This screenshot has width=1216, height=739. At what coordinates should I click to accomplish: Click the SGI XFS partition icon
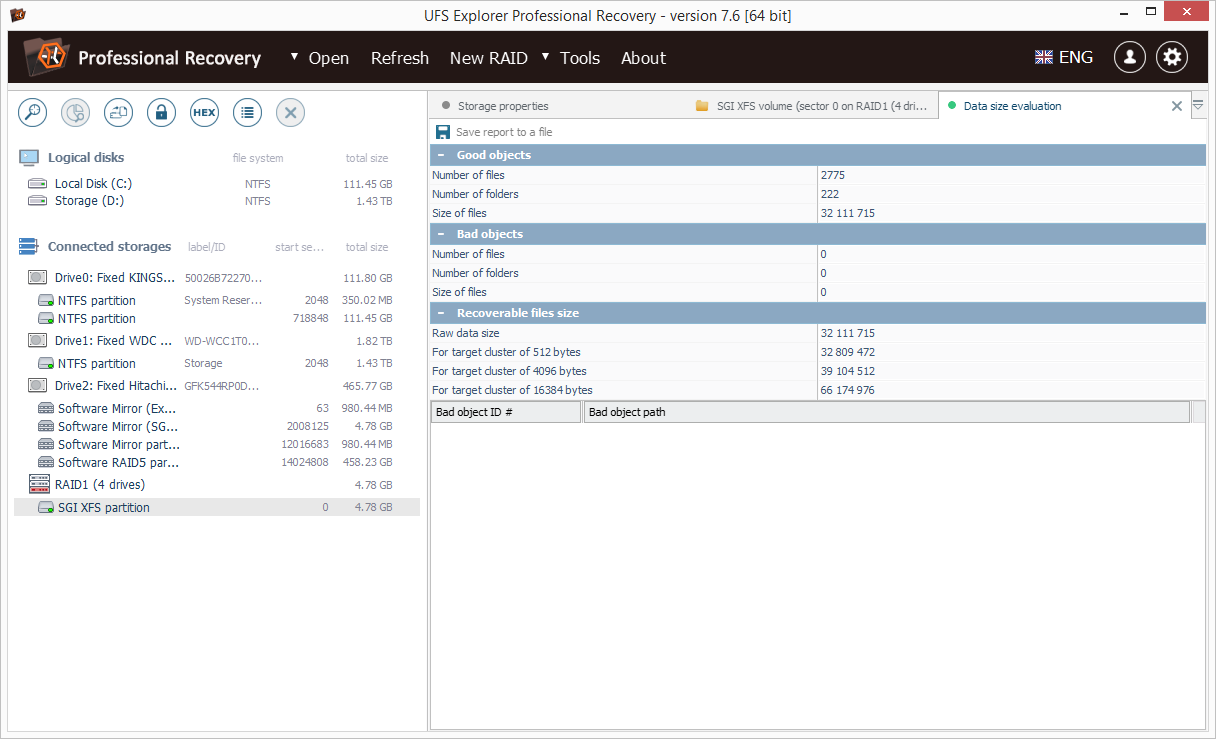[x=46, y=508]
